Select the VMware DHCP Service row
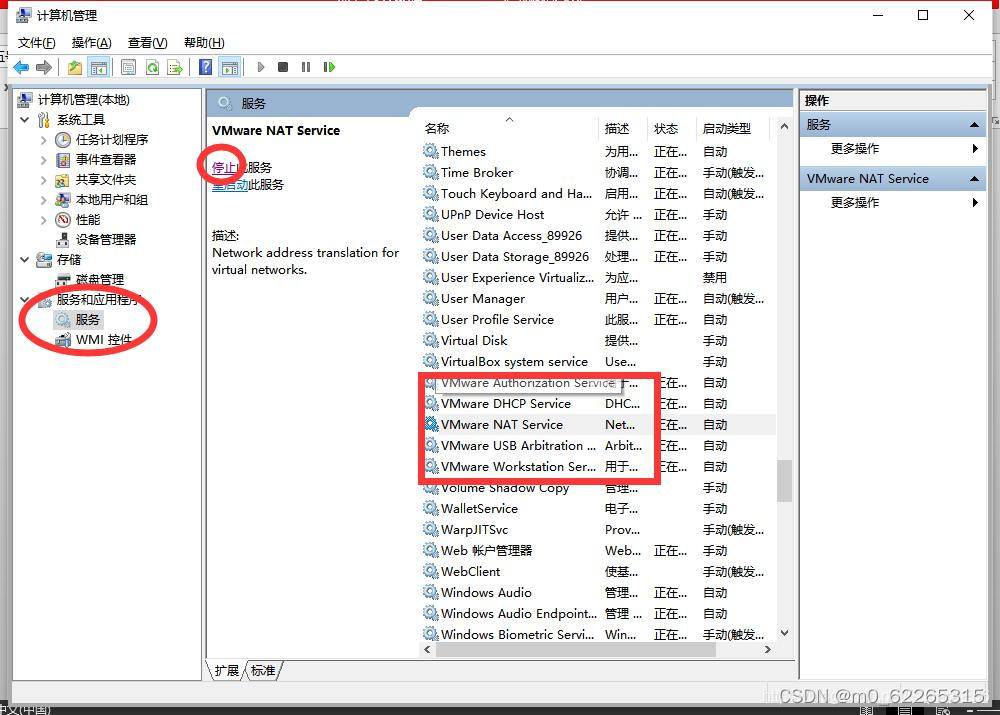This screenshot has width=1000, height=715. point(598,404)
